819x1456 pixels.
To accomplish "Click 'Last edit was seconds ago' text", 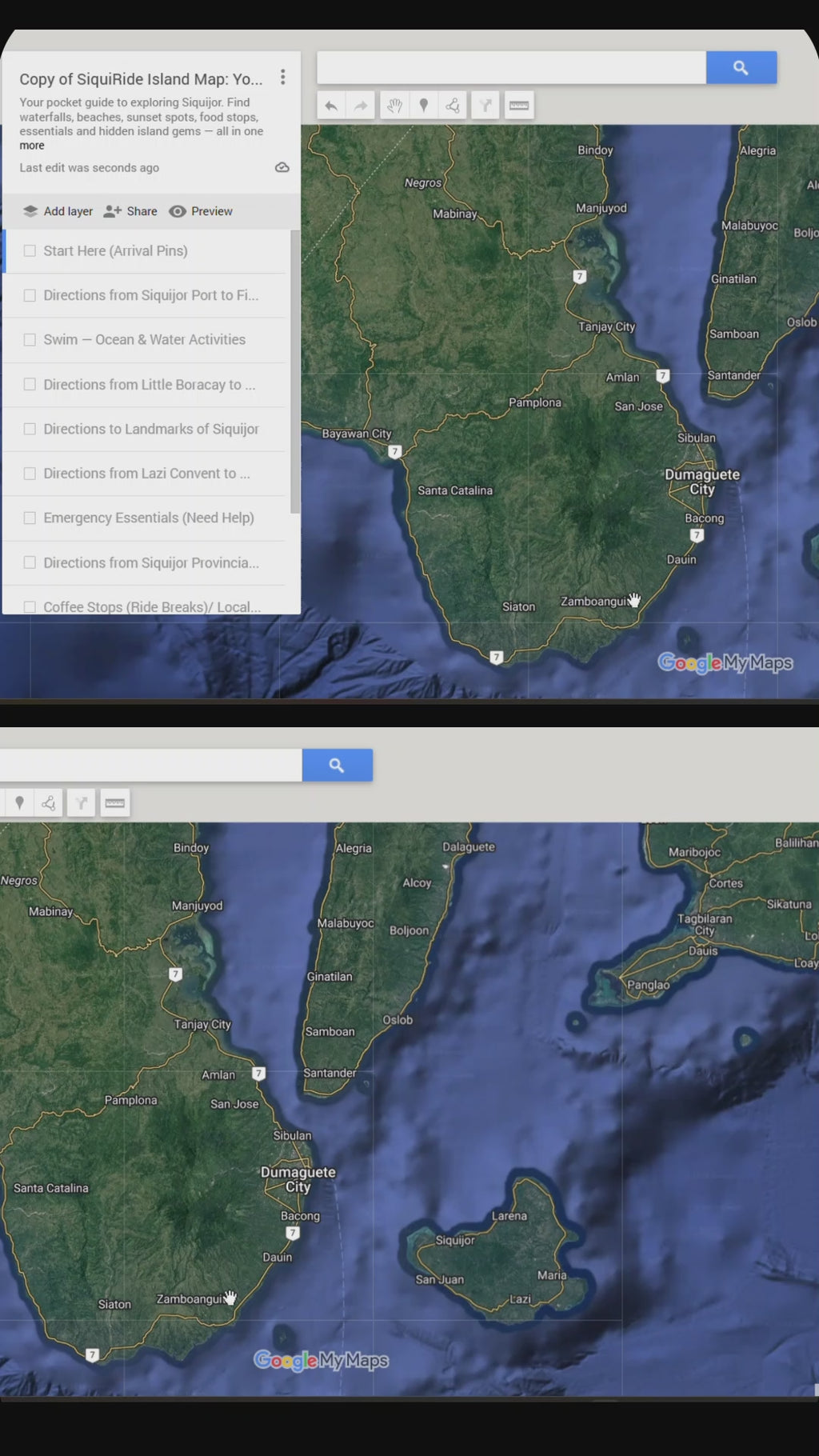I will (90, 168).
